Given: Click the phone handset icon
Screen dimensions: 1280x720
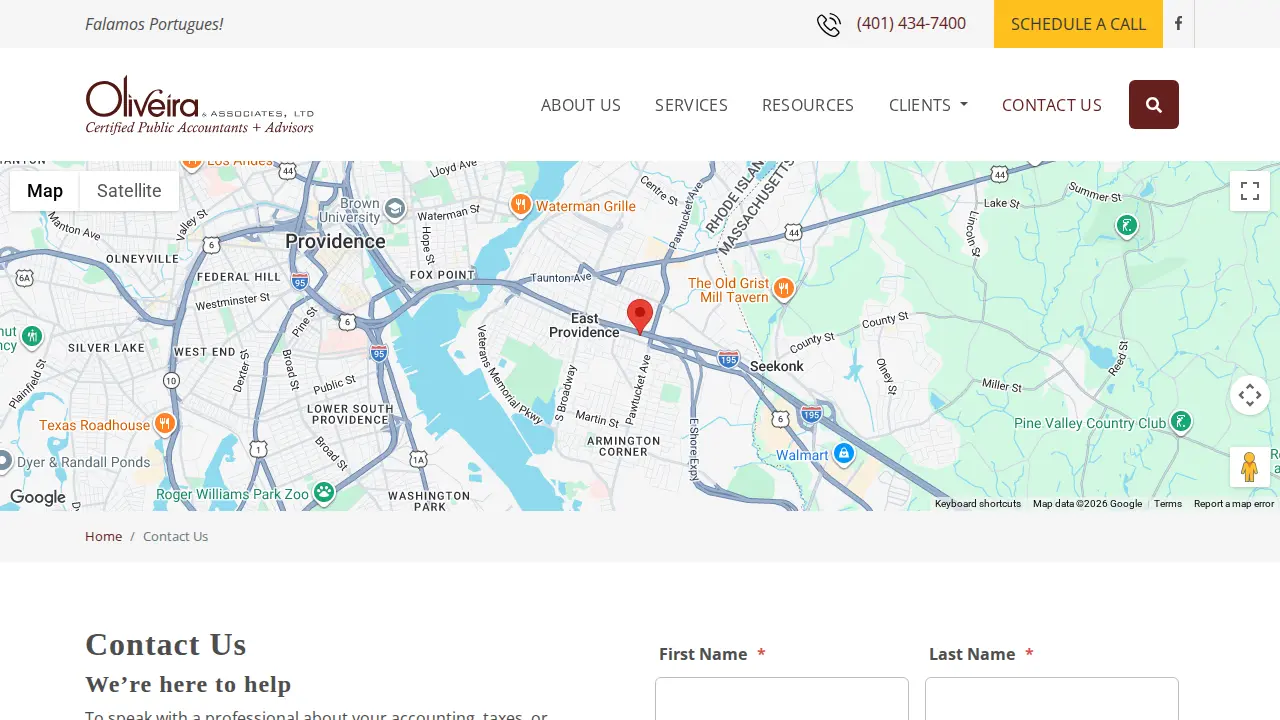Looking at the screenshot, I should click(x=829, y=25).
